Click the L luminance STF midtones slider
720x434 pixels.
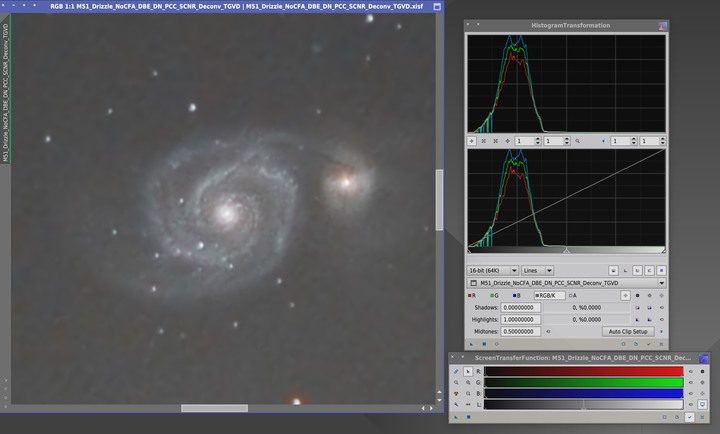(583, 405)
